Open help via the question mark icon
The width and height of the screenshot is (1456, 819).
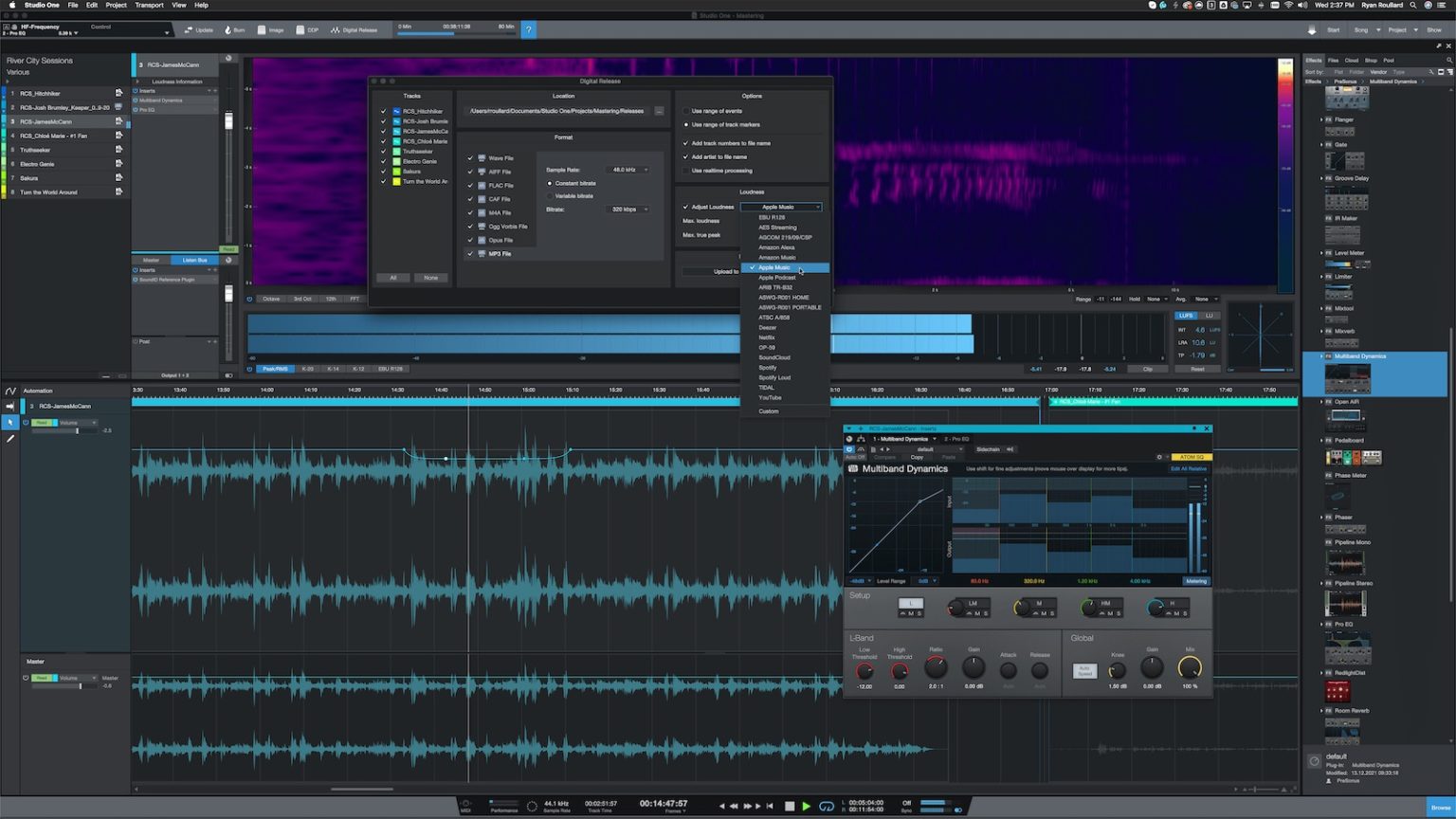(528, 29)
